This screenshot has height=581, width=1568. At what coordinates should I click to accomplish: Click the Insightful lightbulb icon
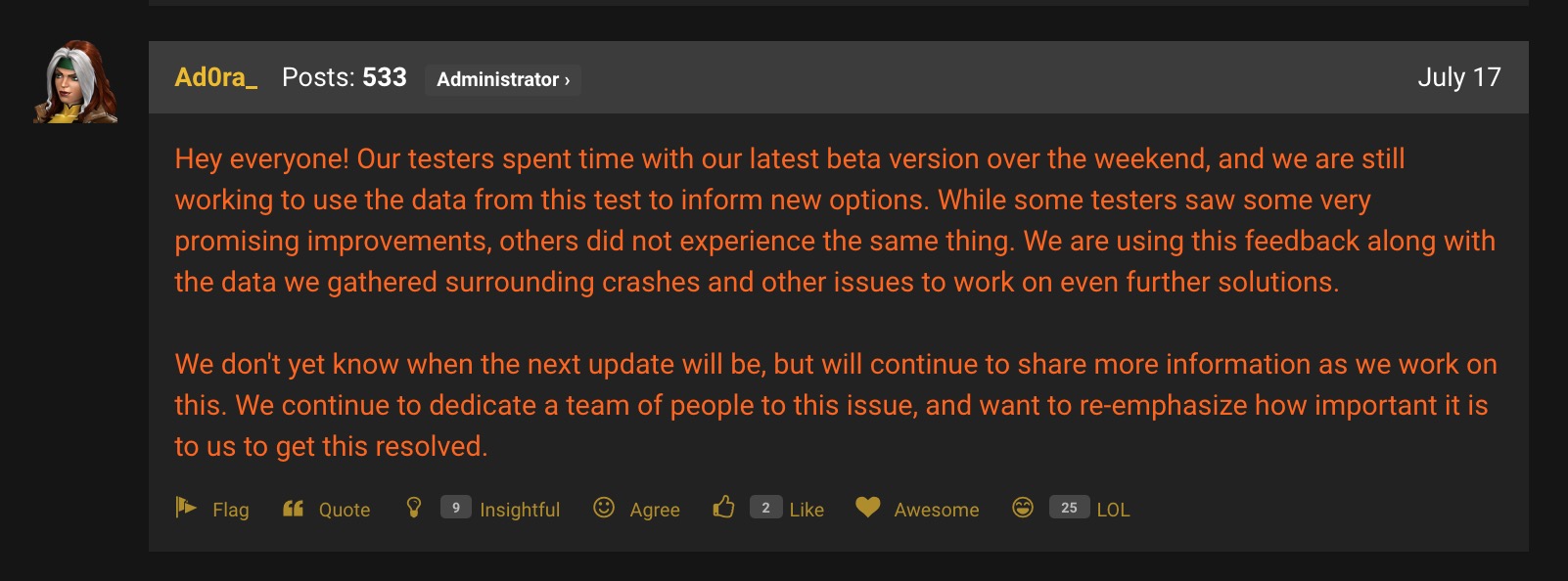(x=414, y=507)
